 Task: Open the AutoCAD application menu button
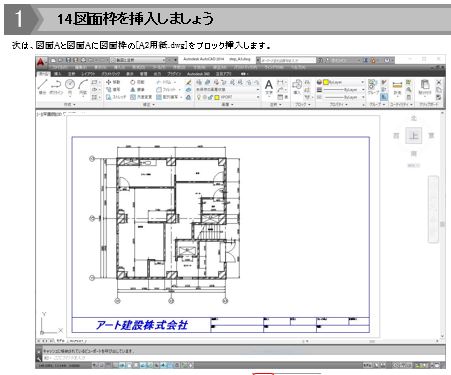[41, 62]
